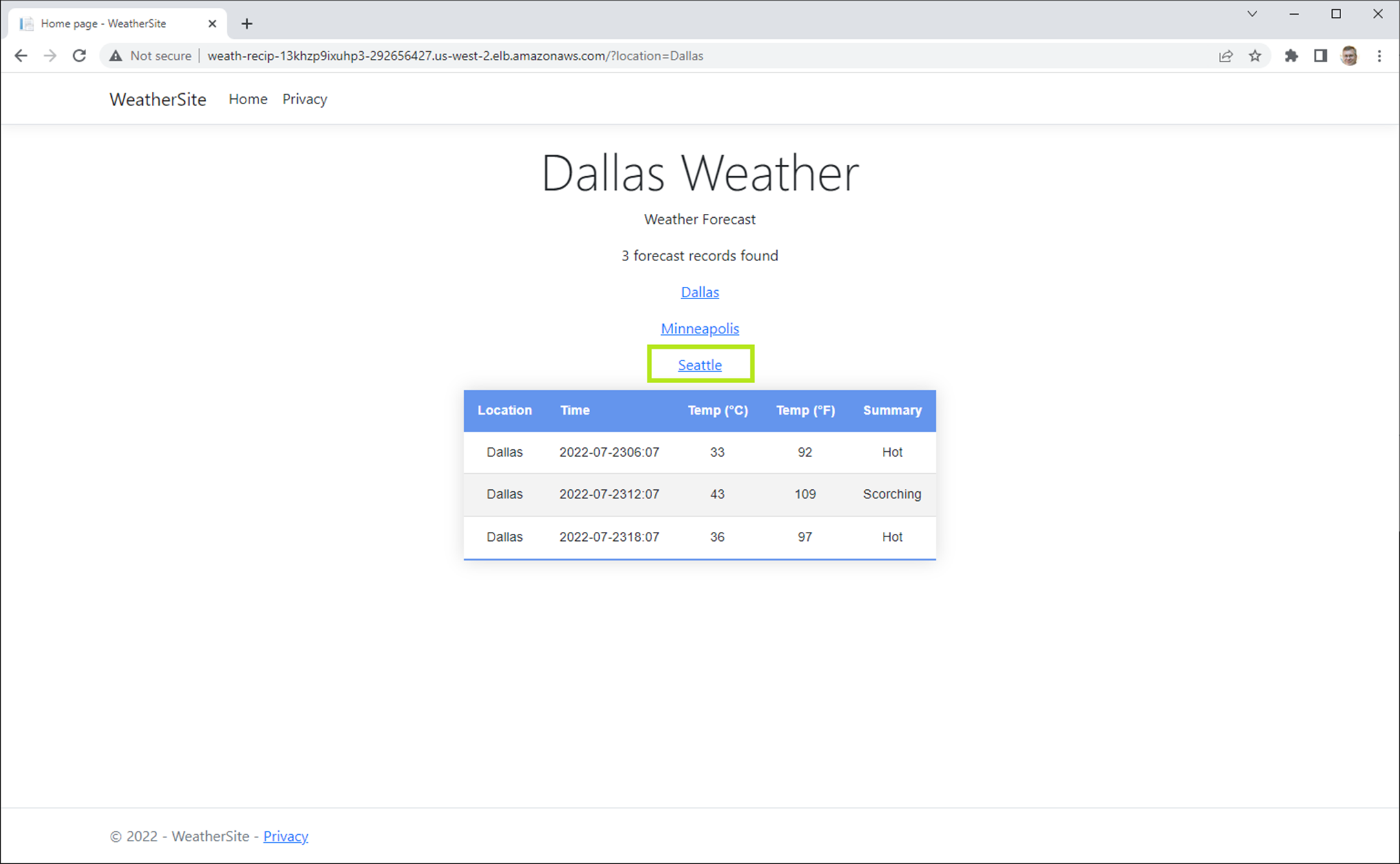
Task: Click the WeatherSite brand logo text
Action: coord(157,98)
